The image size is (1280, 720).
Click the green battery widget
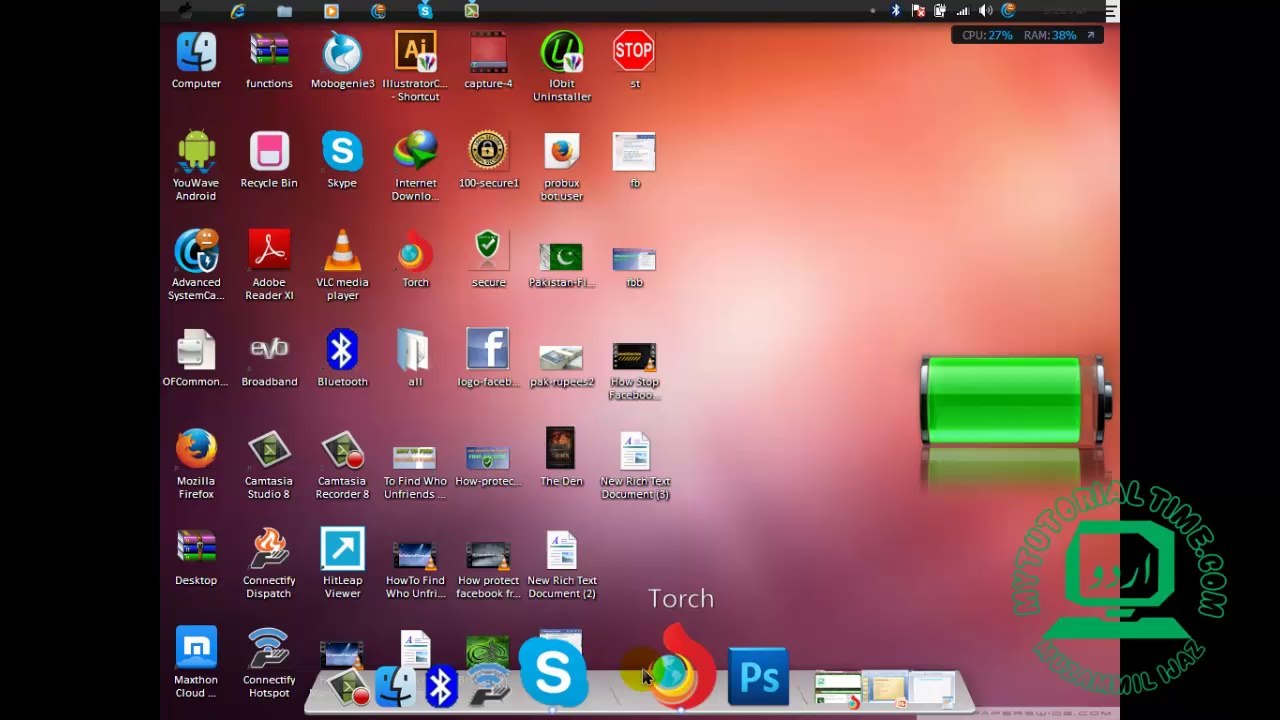click(x=1016, y=400)
